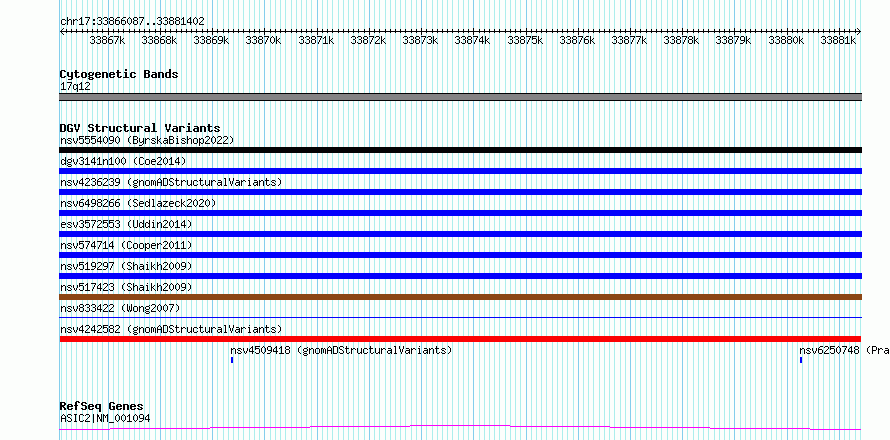
Task: Click the 33870k ruler position
Action: (264, 40)
